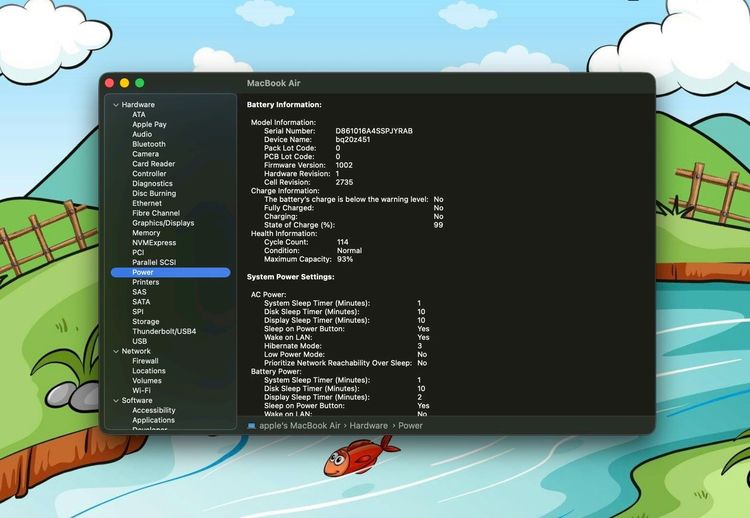This screenshot has height=518, width=750.
Task: Open the Firewall entry under Network
Action: [146, 361]
